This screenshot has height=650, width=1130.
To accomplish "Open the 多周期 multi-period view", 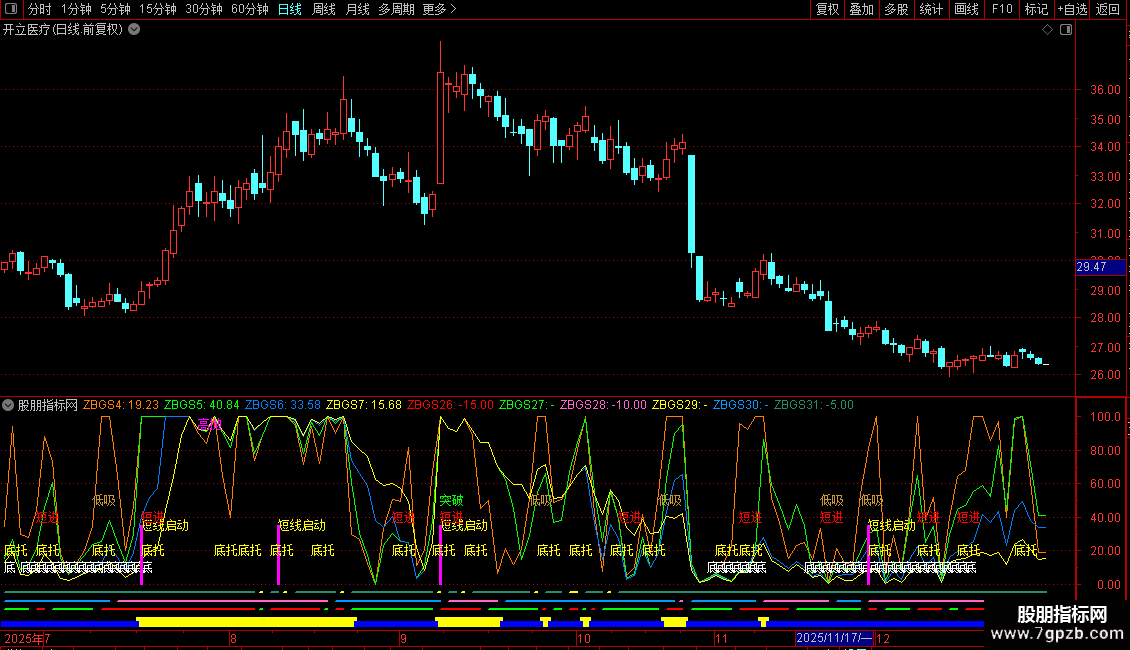I will 396,9.
